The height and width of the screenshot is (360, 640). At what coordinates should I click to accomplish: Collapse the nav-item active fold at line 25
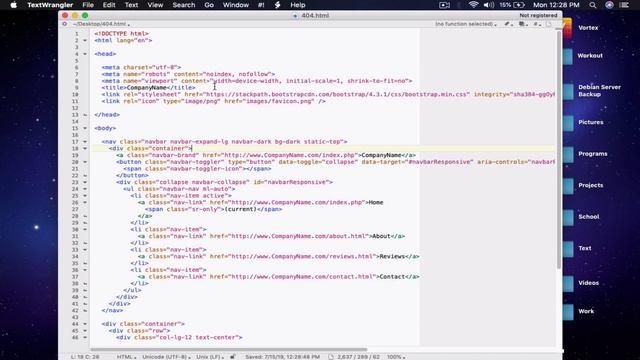(x=85, y=196)
